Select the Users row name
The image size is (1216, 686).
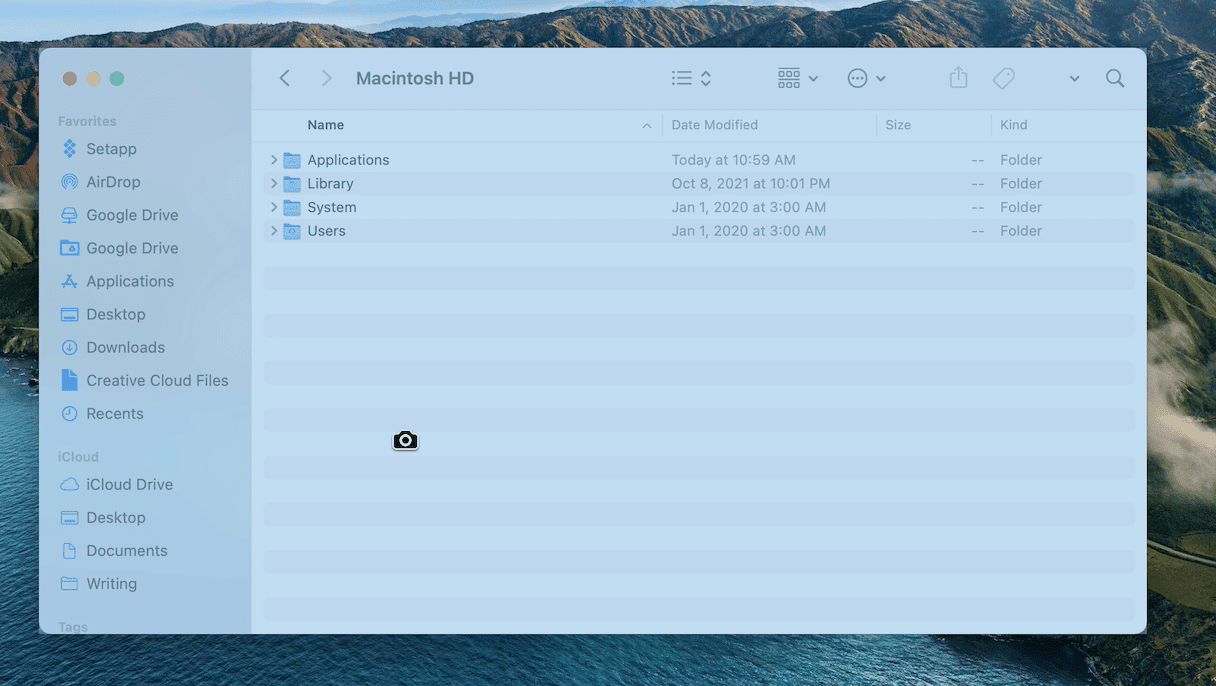coord(326,231)
